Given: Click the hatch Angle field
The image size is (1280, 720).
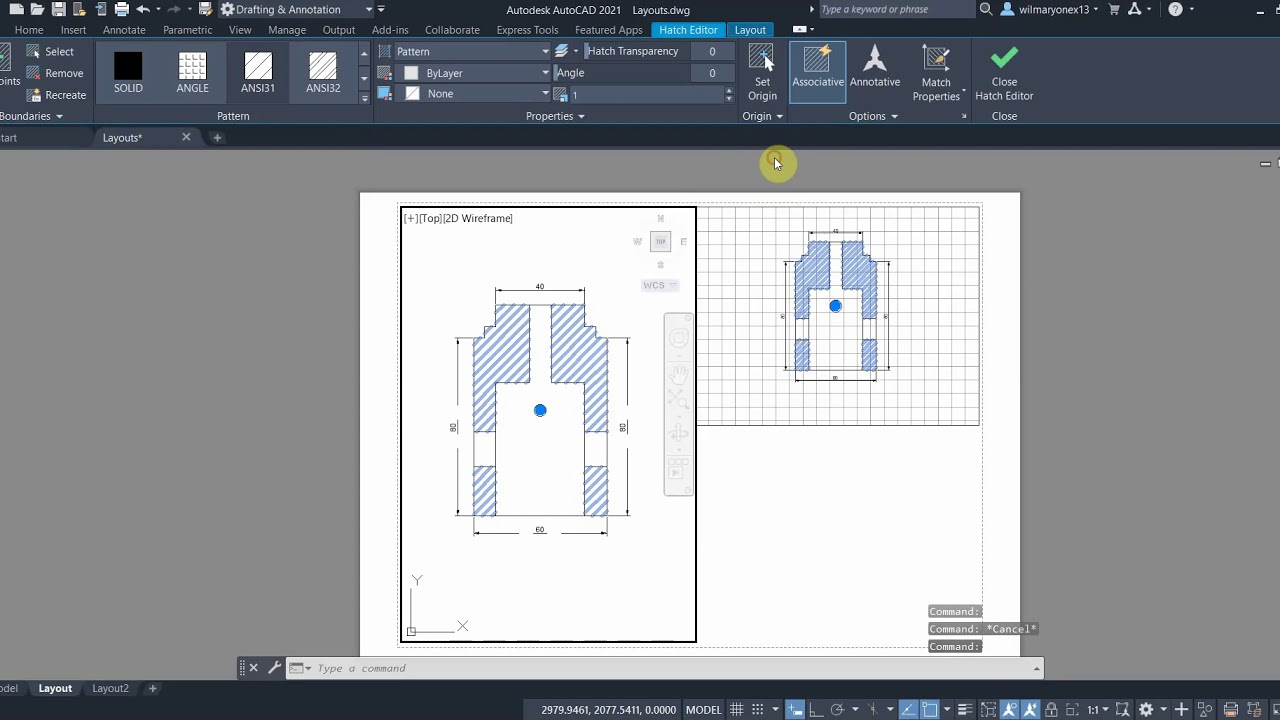Looking at the screenshot, I should [x=645, y=73].
